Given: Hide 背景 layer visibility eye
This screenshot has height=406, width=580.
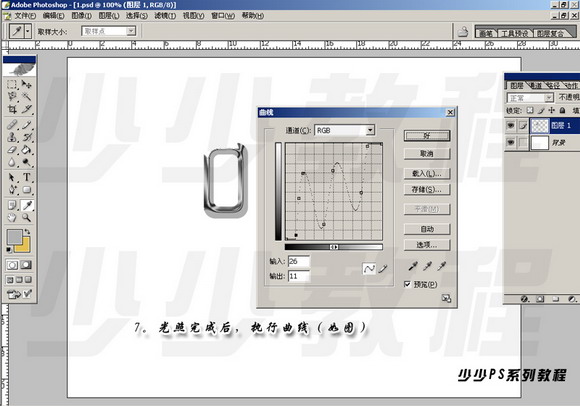Looking at the screenshot, I should tap(510, 142).
